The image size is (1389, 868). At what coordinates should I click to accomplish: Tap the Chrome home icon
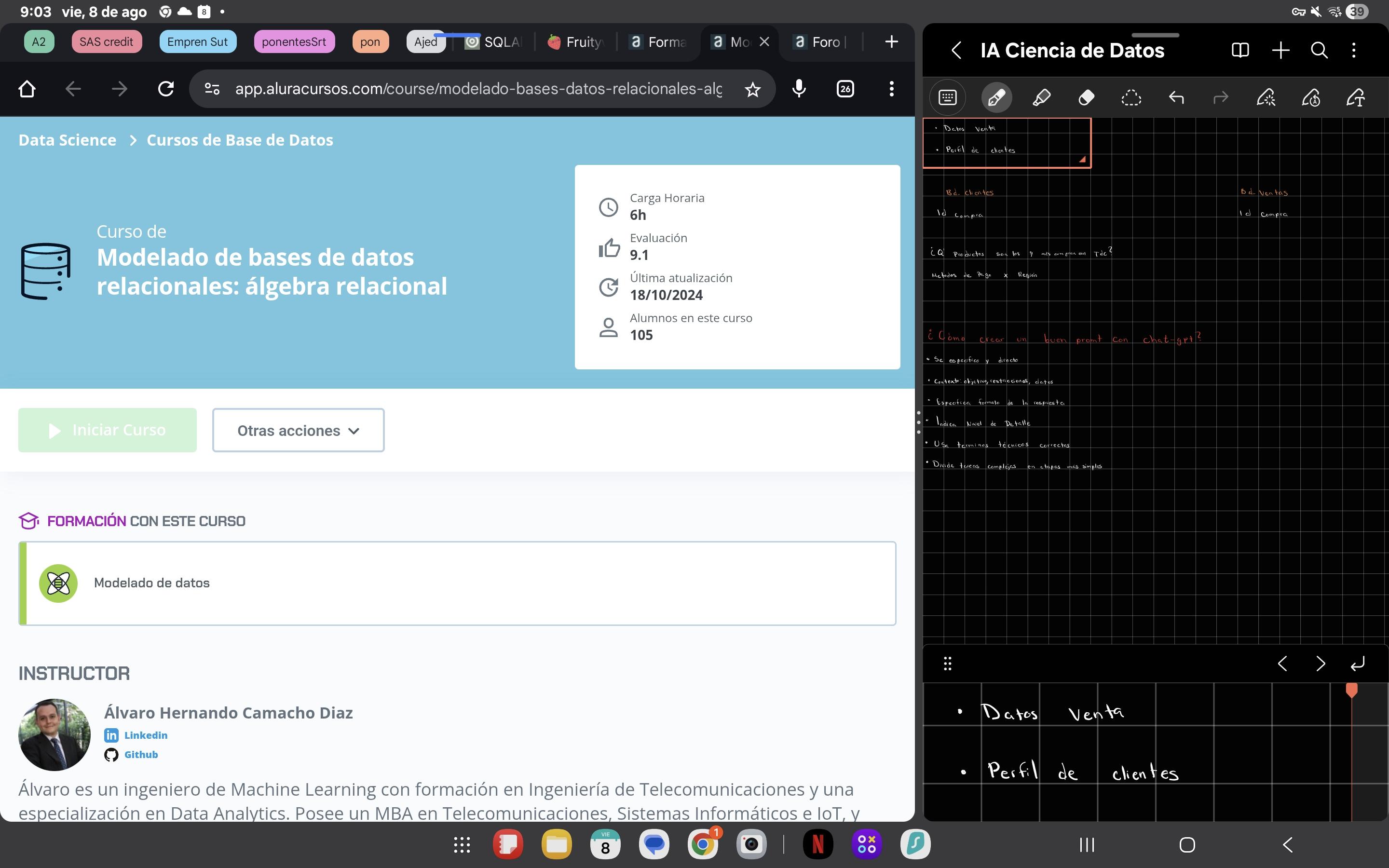27,89
